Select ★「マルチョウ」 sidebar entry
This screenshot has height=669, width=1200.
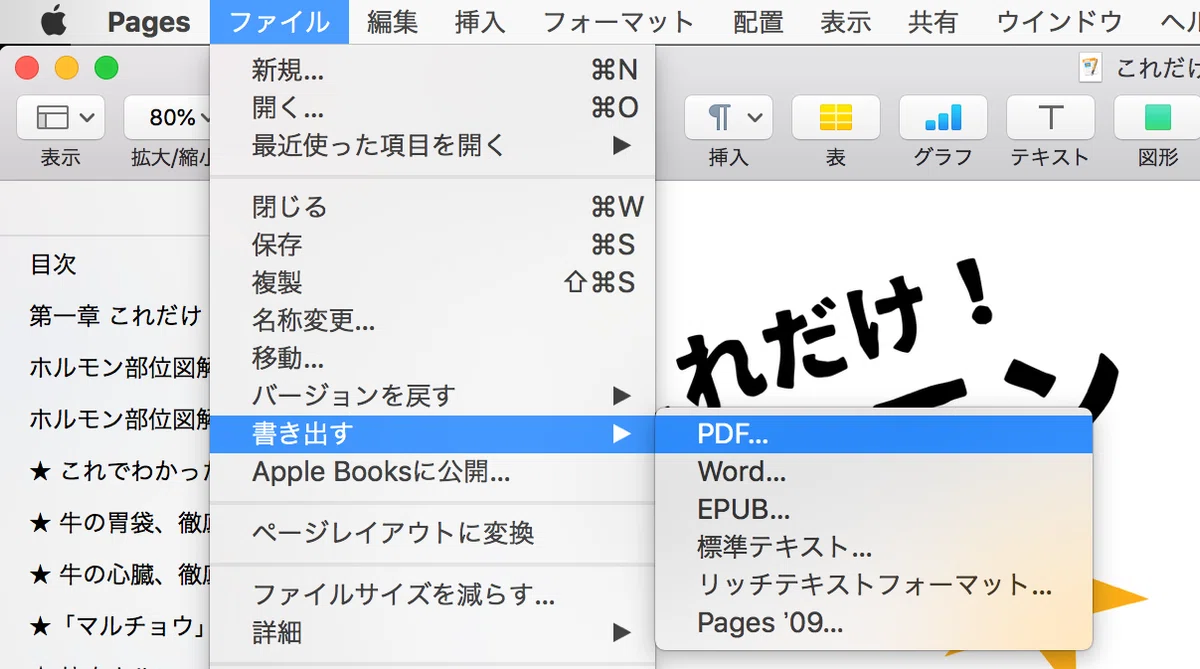click(x=119, y=627)
